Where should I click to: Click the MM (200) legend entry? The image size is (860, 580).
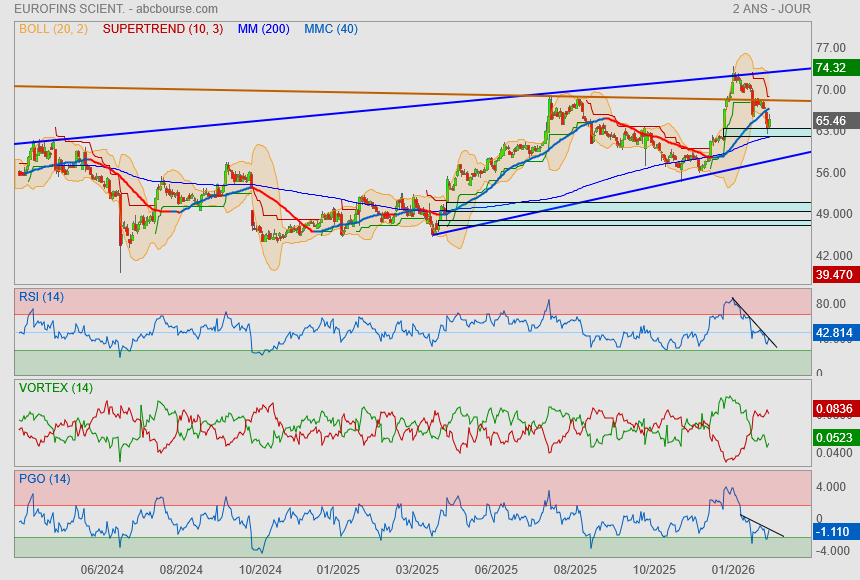(264, 28)
